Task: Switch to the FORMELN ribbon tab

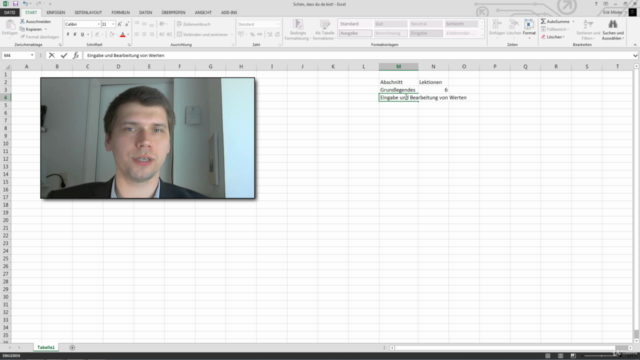Action: pyautogui.click(x=120, y=12)
